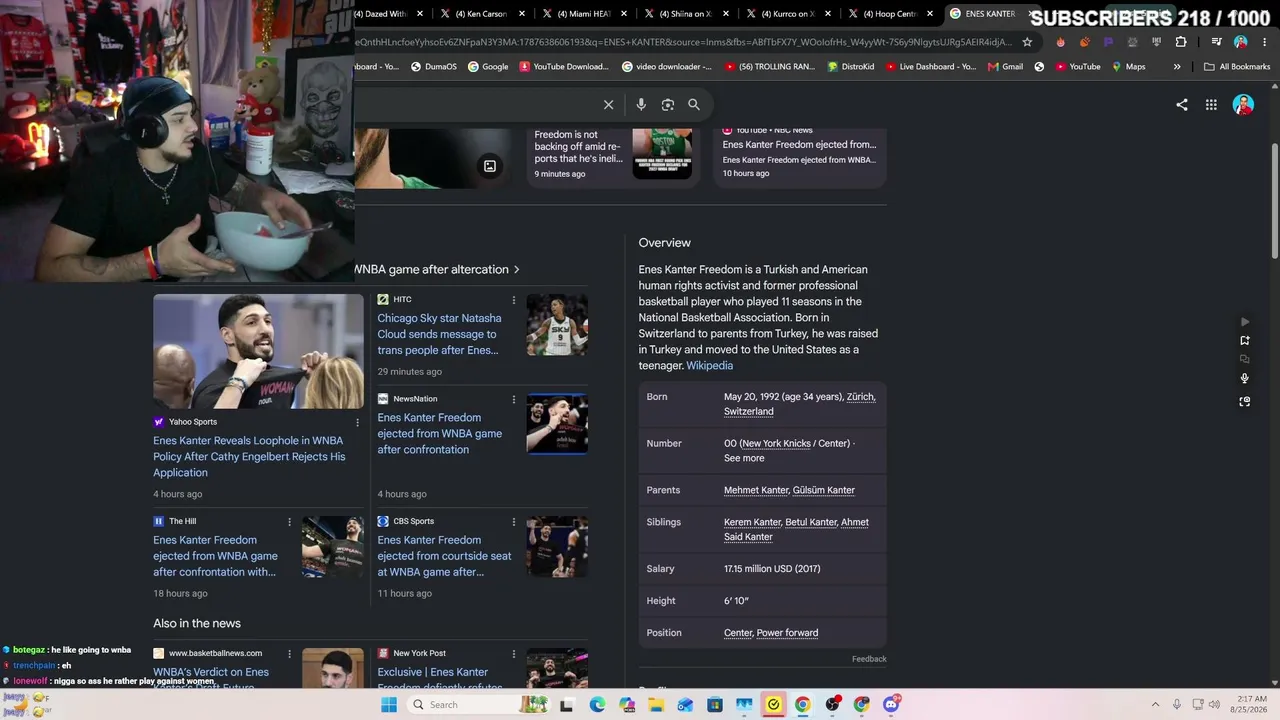Open OBS Studio from the taskbar
Viewport: 1280px width, 720px height.
pos(833,705)
